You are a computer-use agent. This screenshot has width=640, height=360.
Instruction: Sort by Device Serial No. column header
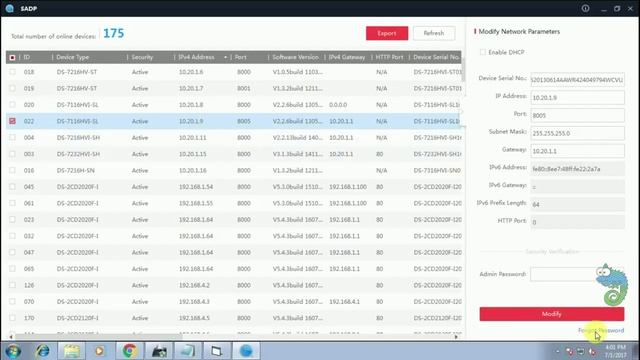(436, 57)
